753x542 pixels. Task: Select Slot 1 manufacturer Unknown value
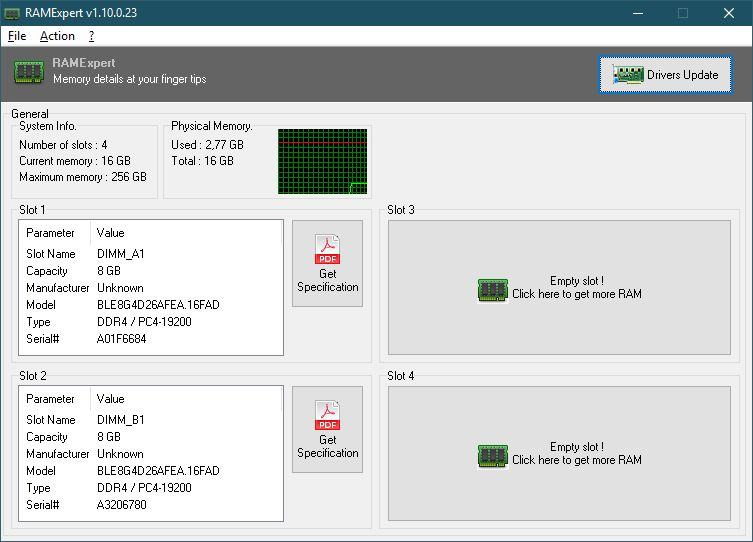pos(120,288)
